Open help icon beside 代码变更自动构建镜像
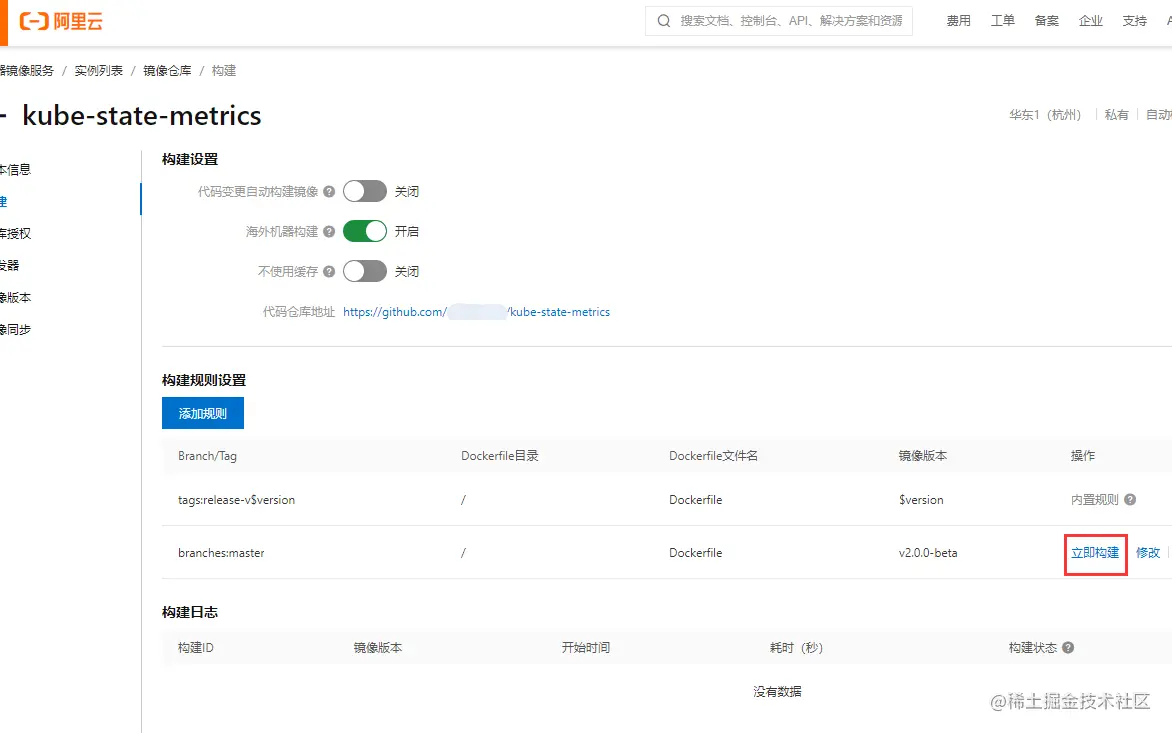The height and width of the screenshot is (733, 1172). pyautogui.click(x=329, y=191)
